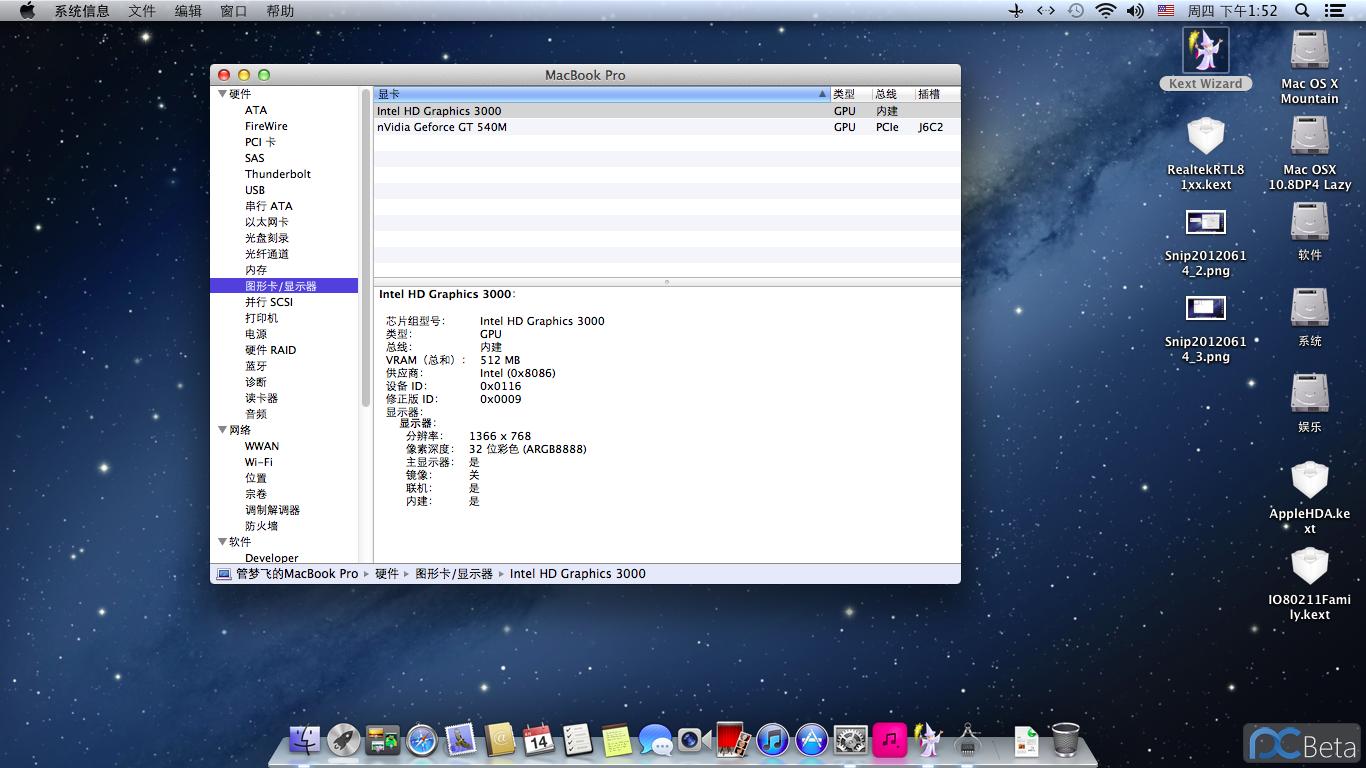Select RealtekRTL81xx.kext desktop file
Image resolution: width=1366 pixels, height=768 pixels.
pyautogui.click(x=1206, y=136)
